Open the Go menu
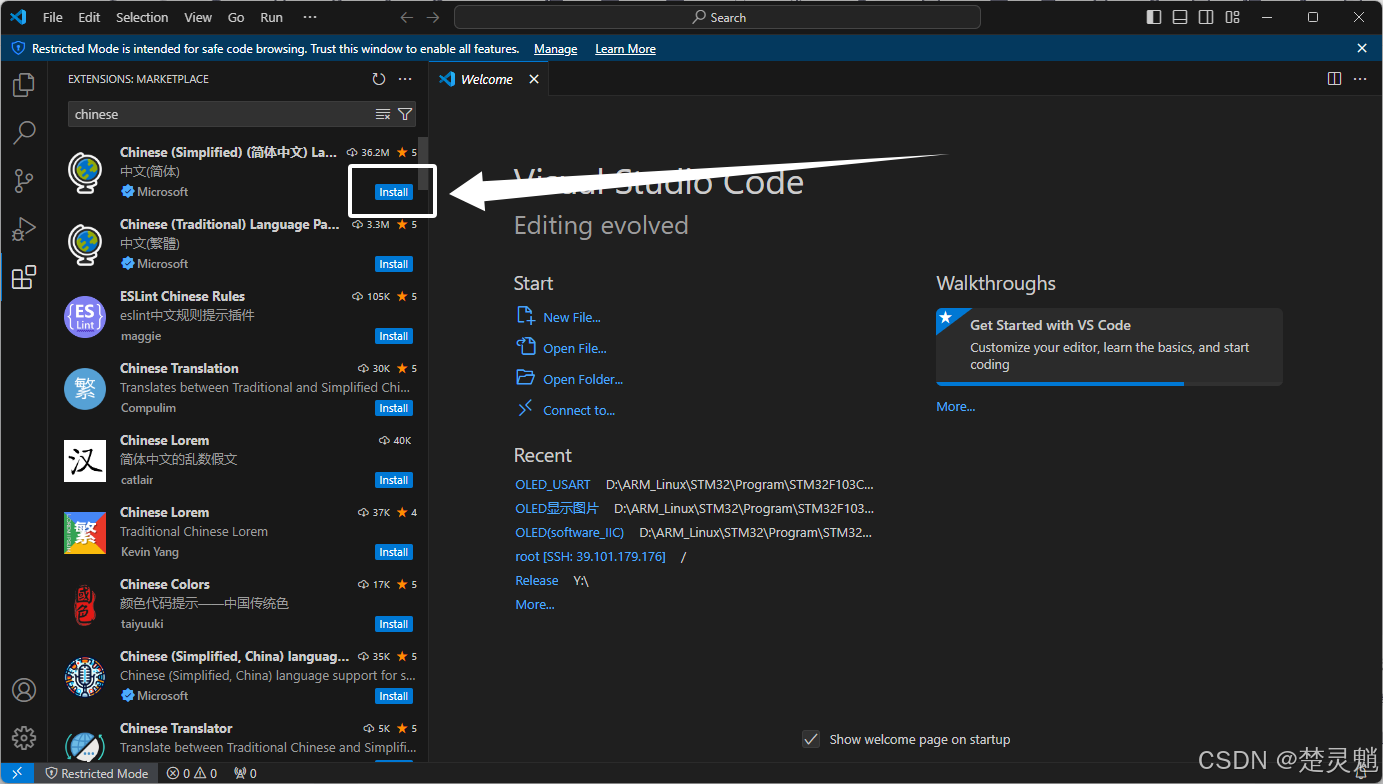 pos(236,17)
